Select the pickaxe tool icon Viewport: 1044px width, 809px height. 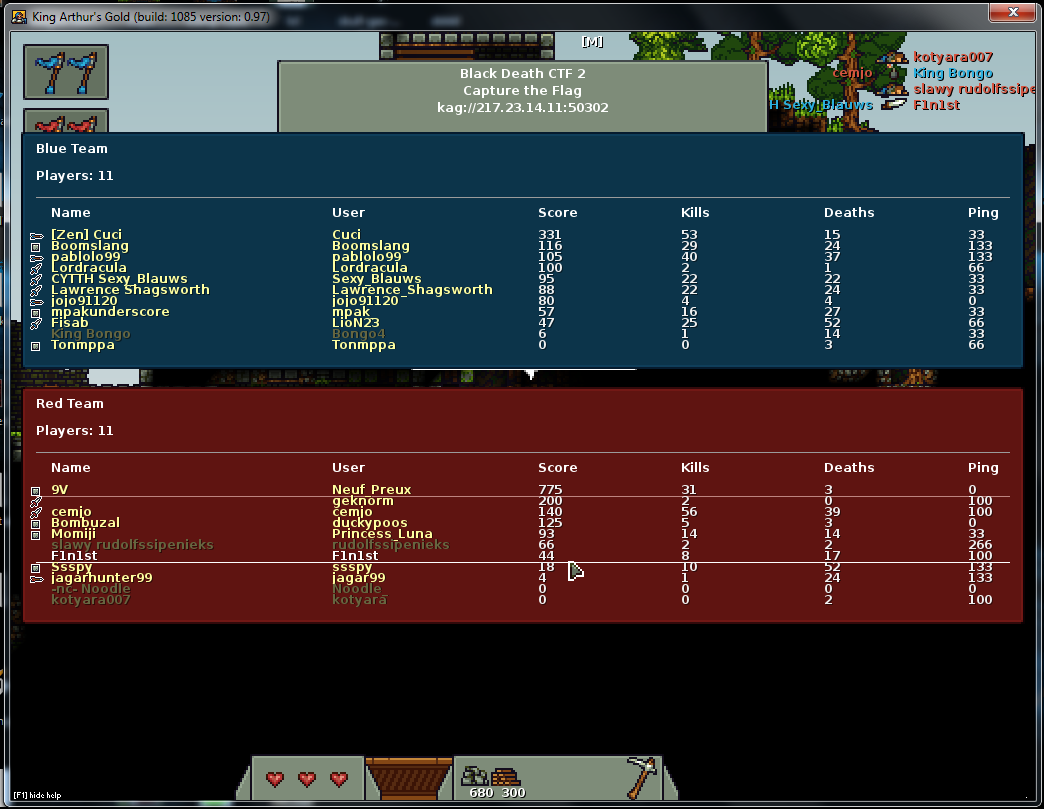click(x=638, y=773)
